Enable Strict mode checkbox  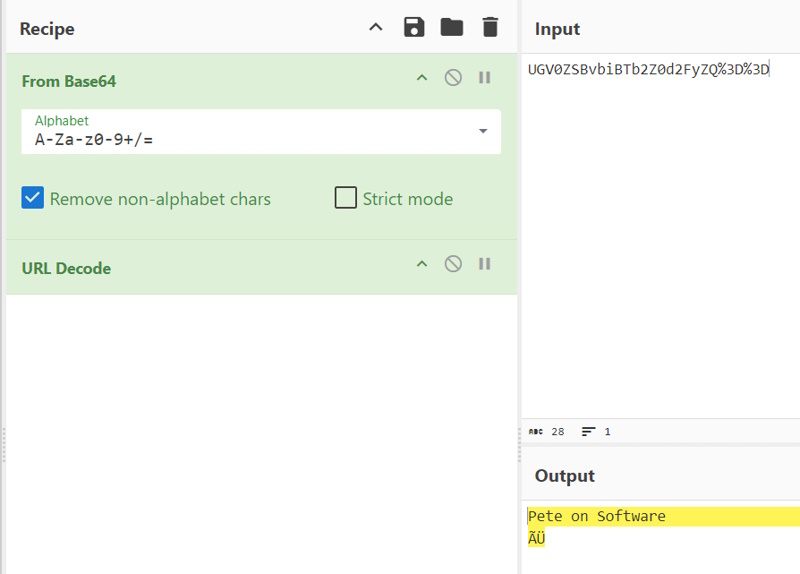click(x=345, y=198)
